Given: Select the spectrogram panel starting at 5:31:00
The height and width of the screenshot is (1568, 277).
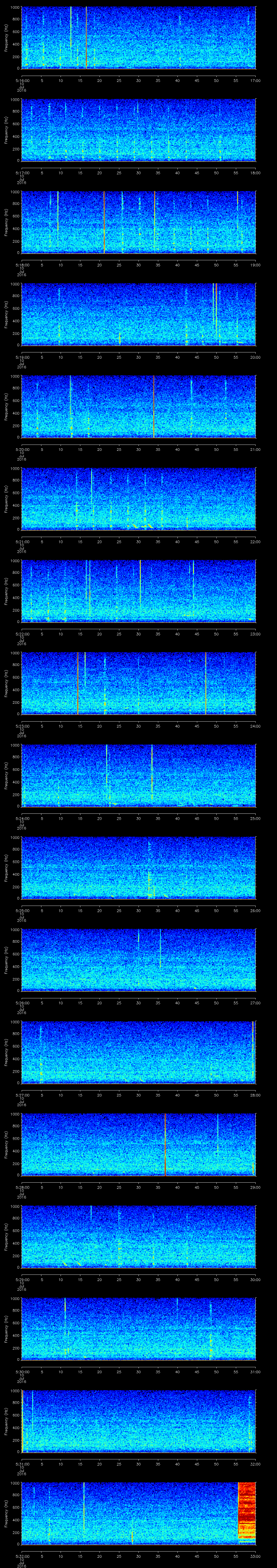Looking at the screenshot, I should click(139, 1421).
